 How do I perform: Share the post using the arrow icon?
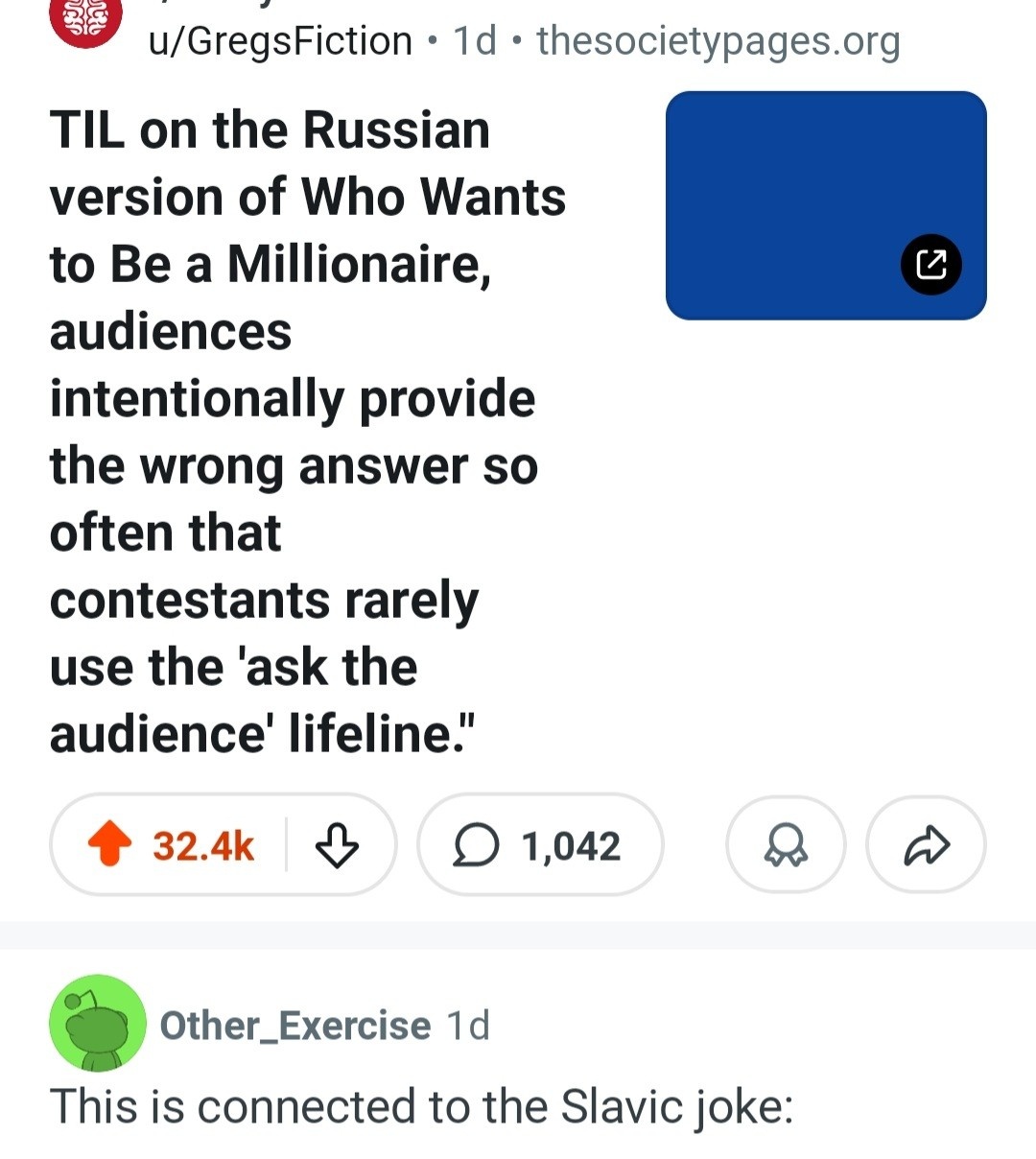click(x=926, y=845)
